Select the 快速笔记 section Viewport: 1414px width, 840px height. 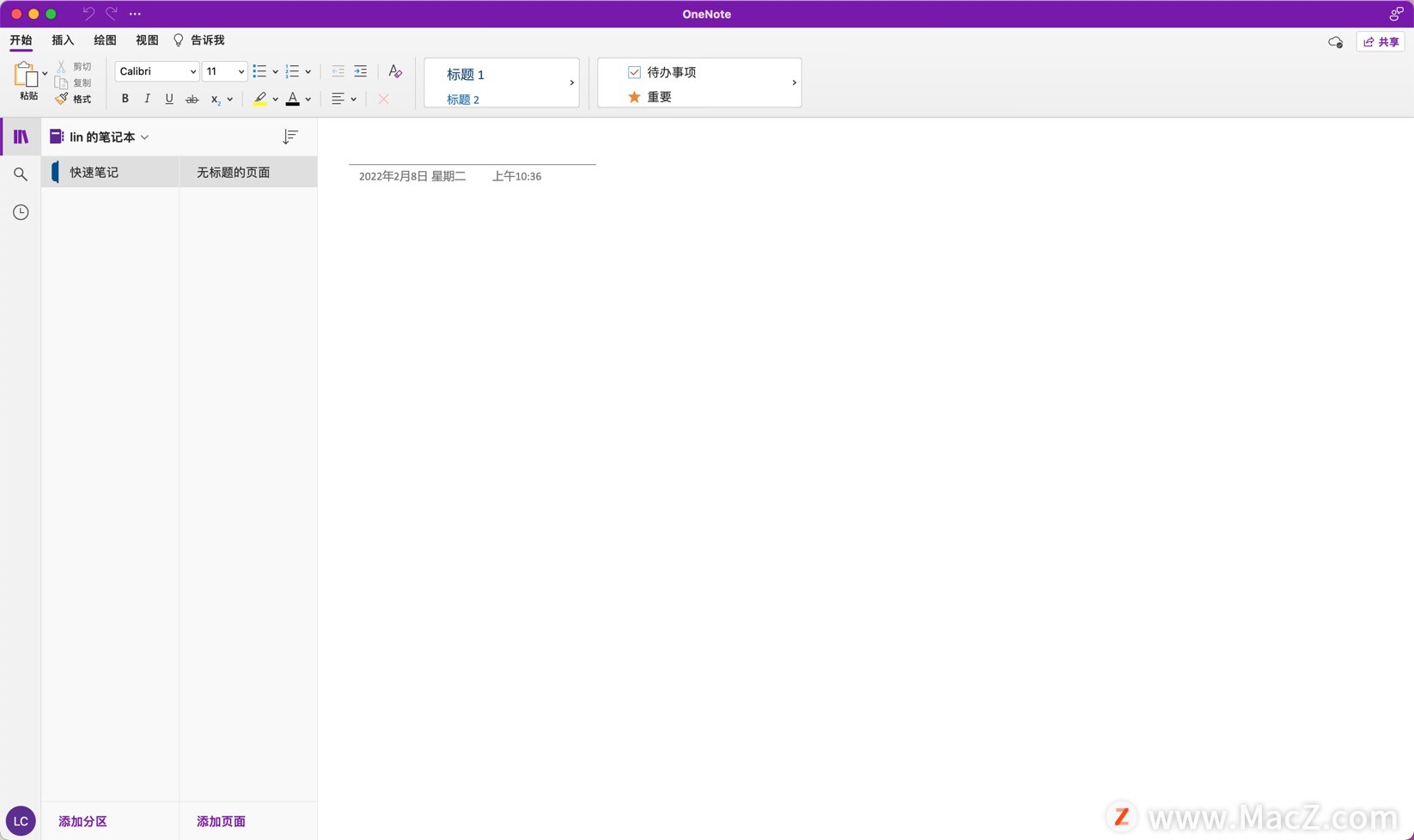click(x=110, y=172)
